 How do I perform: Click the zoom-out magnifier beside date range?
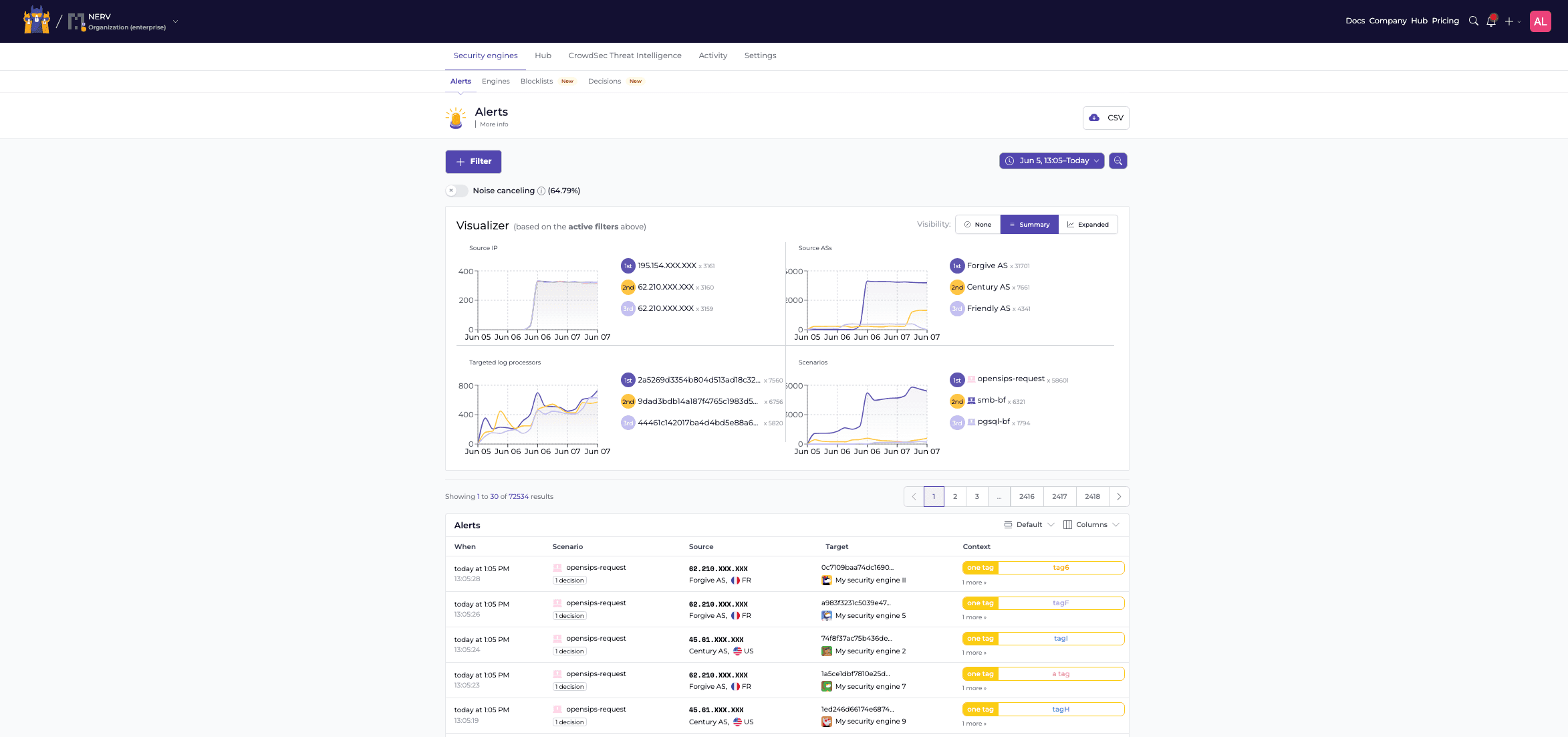tap(1118, 161)
